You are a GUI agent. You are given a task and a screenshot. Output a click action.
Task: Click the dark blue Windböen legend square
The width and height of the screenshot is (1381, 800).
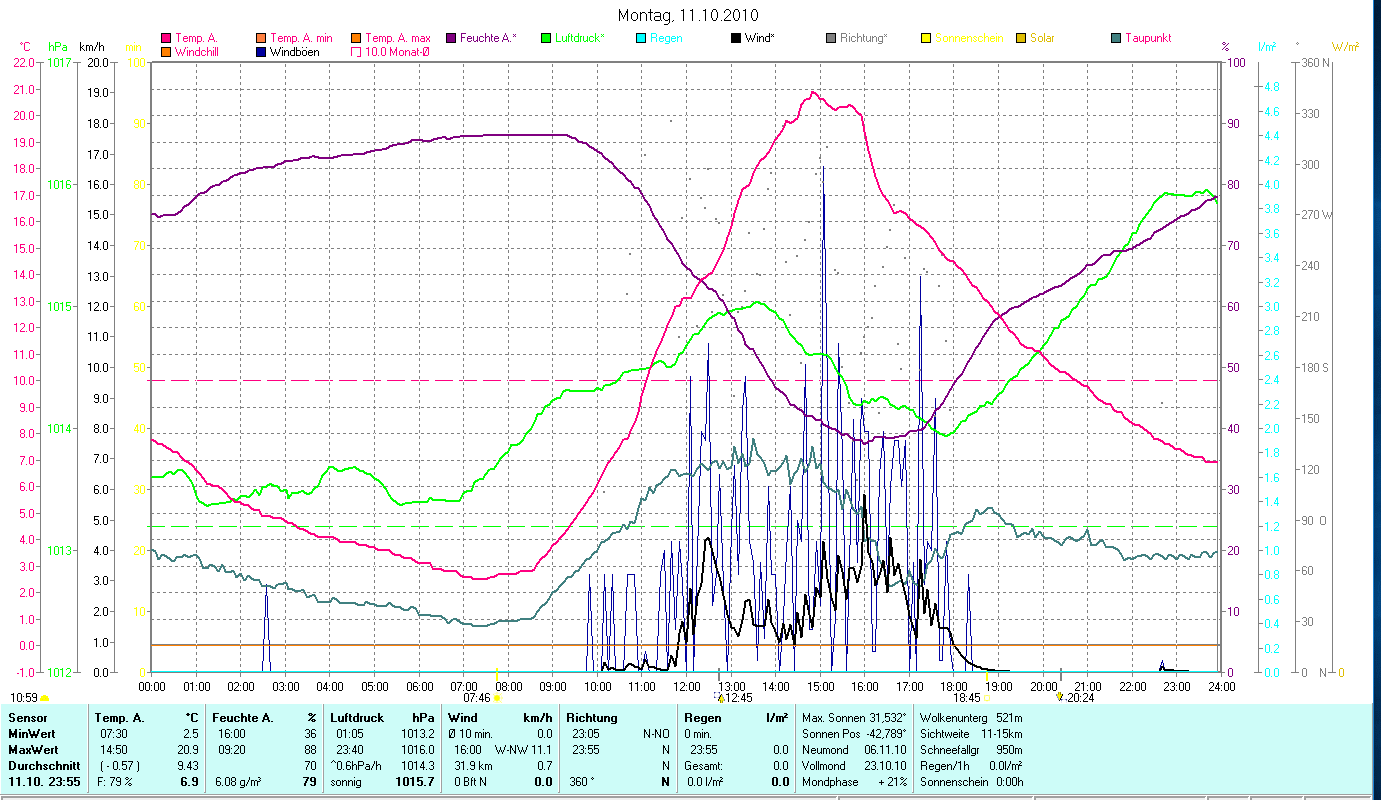[261, 52]
